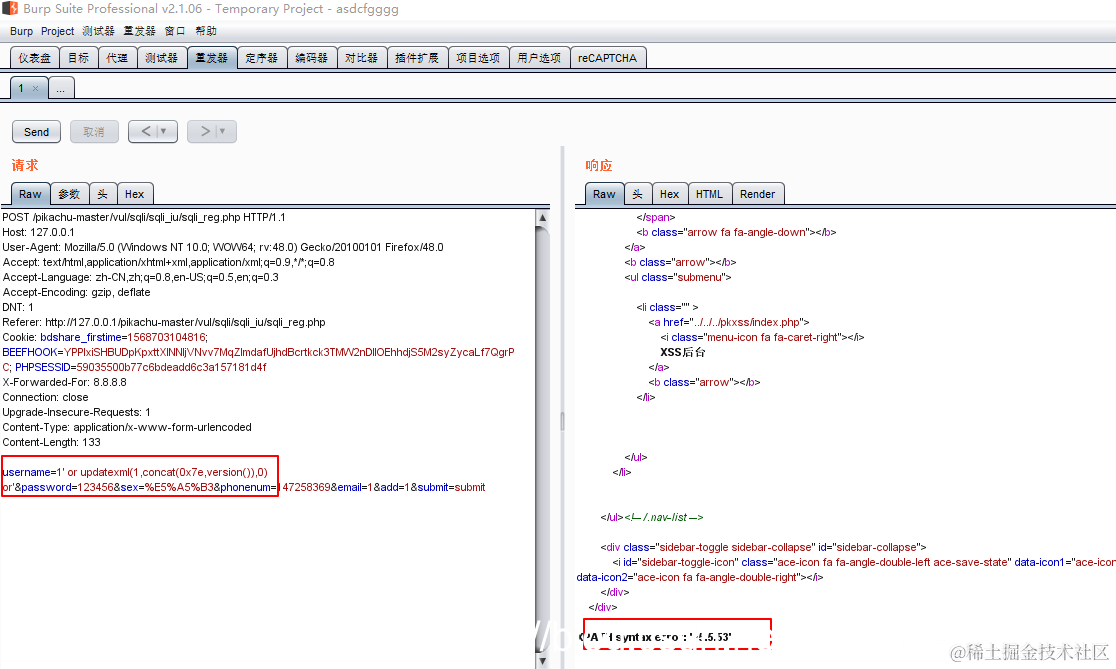The height and width of the screenshot is (669, 1116).
Task: Select the response Hex tab
Action: (x=669, y=194)
